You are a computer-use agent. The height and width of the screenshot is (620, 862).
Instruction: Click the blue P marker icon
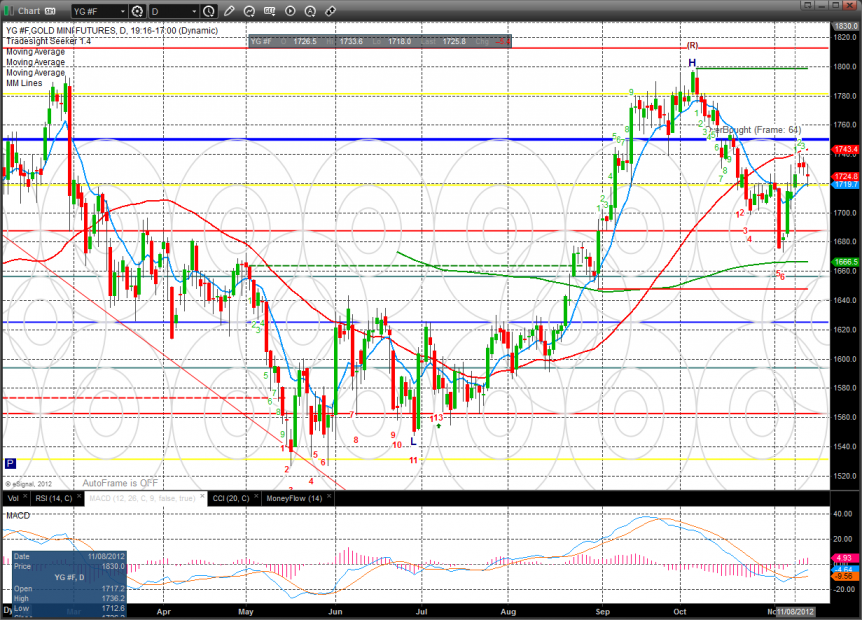[10, 463]
